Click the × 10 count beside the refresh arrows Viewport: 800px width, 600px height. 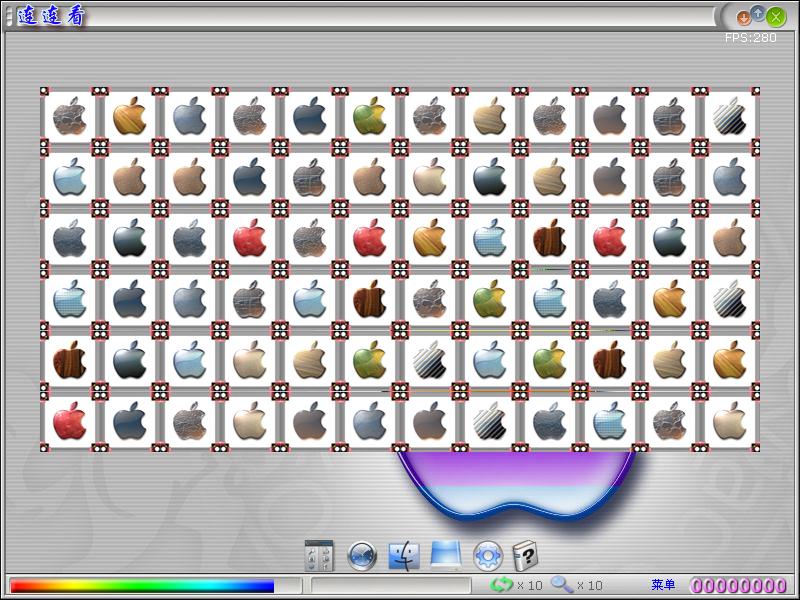click(530, 585)
